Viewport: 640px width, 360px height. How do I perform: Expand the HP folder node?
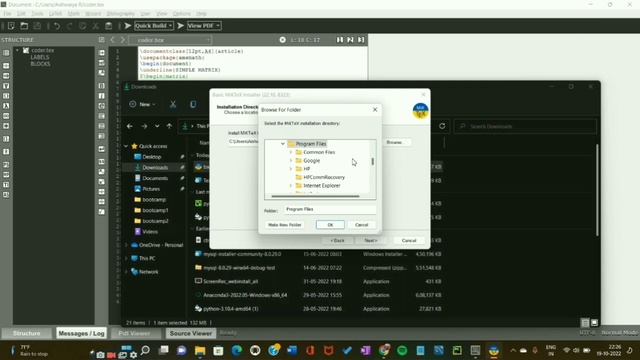[x=291, y=169]
